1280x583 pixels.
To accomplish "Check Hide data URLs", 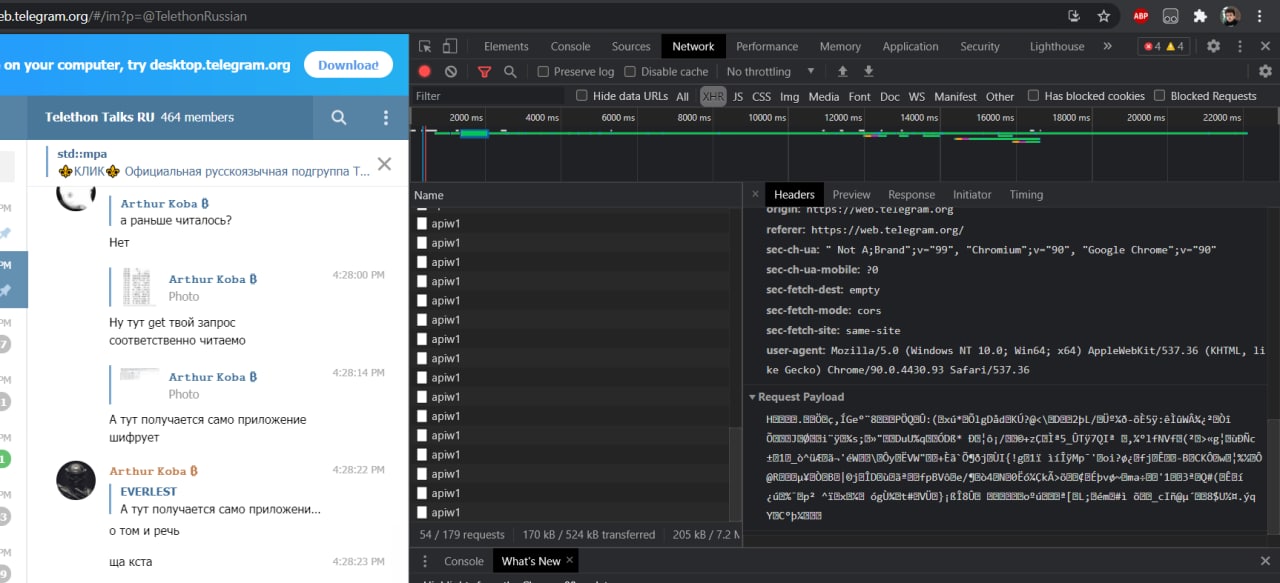I will tap(582, 96).
